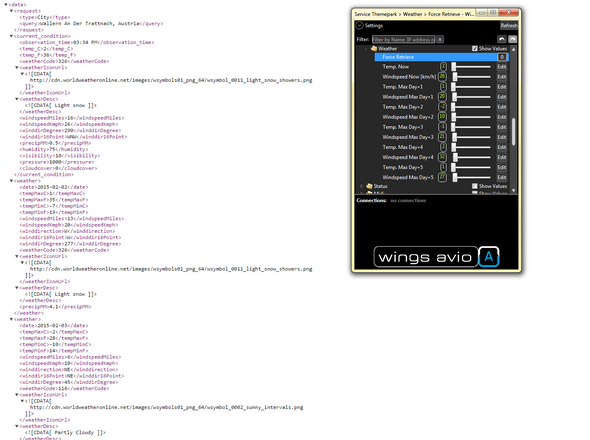
Task: Check Show Values for Status
Action: [475, 186]
